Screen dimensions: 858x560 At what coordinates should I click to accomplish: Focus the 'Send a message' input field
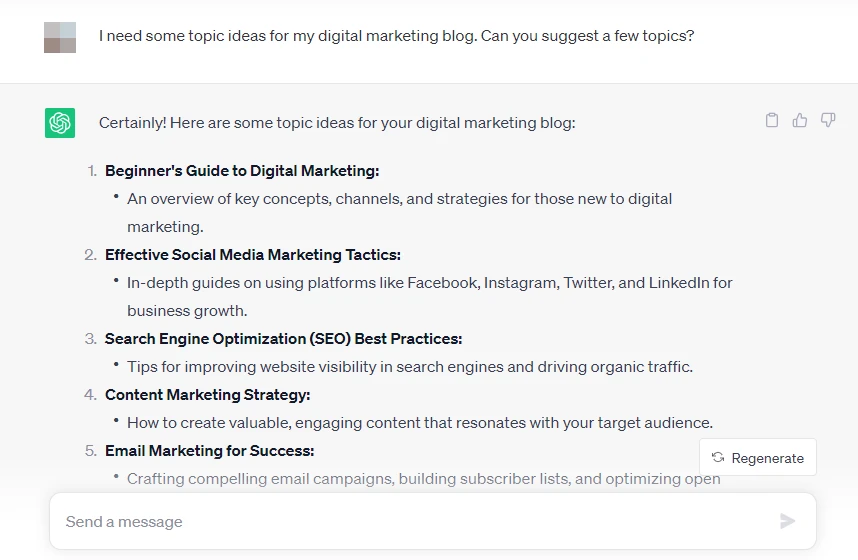click(410, 521)
